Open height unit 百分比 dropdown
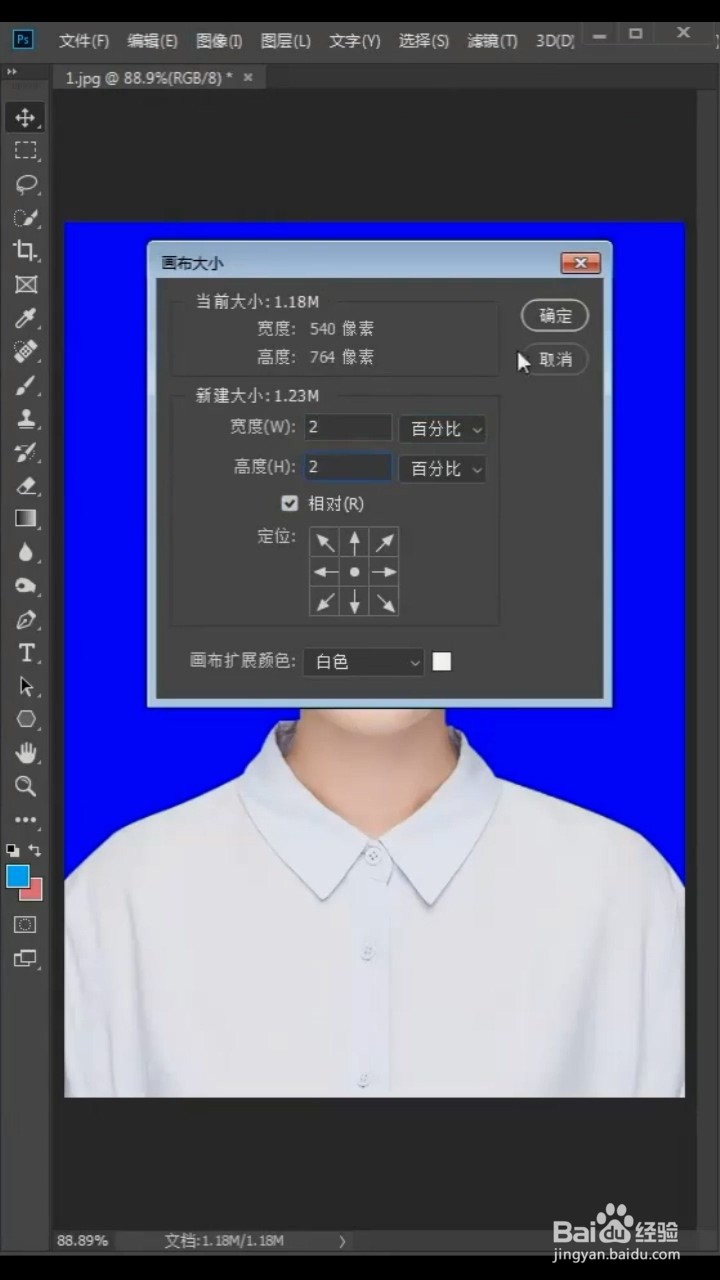 point(442,468)
